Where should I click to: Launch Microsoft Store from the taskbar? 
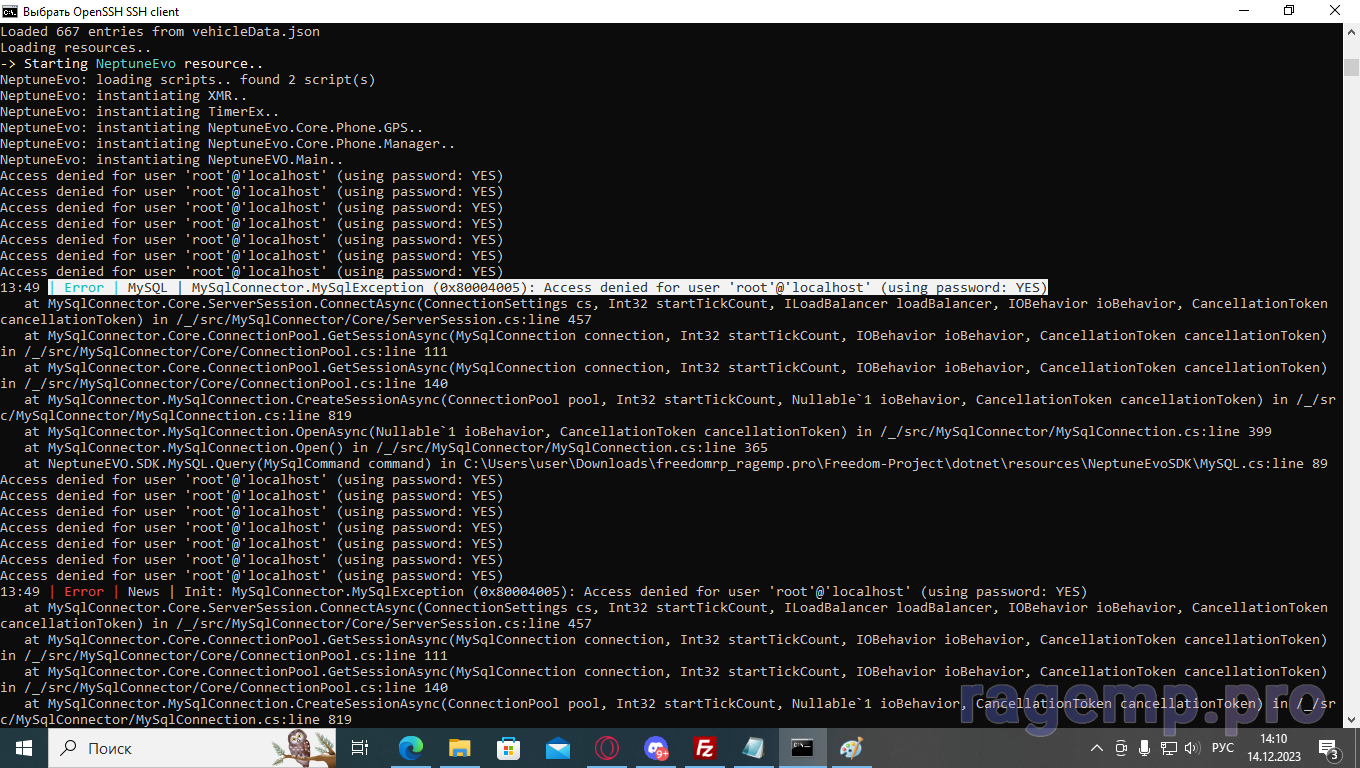point(509,747)
